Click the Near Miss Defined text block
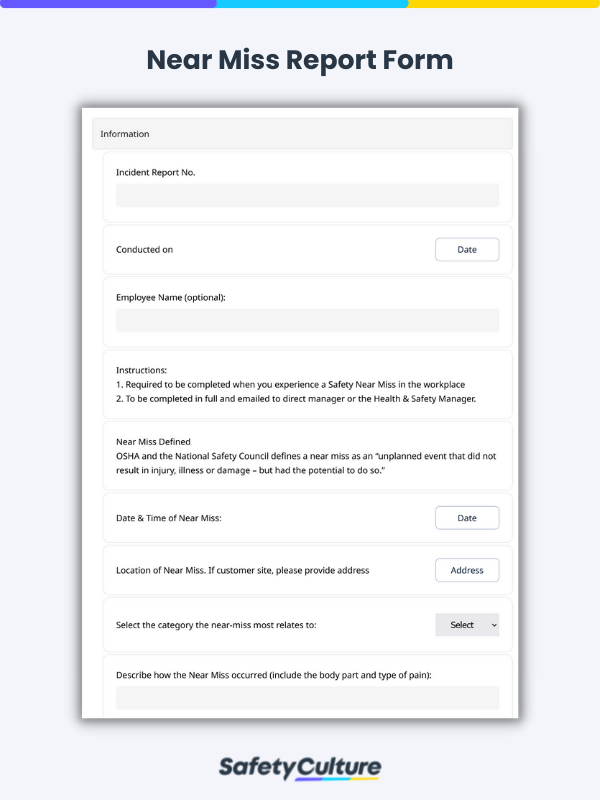600x800 pixels. (x=306, y=456)
